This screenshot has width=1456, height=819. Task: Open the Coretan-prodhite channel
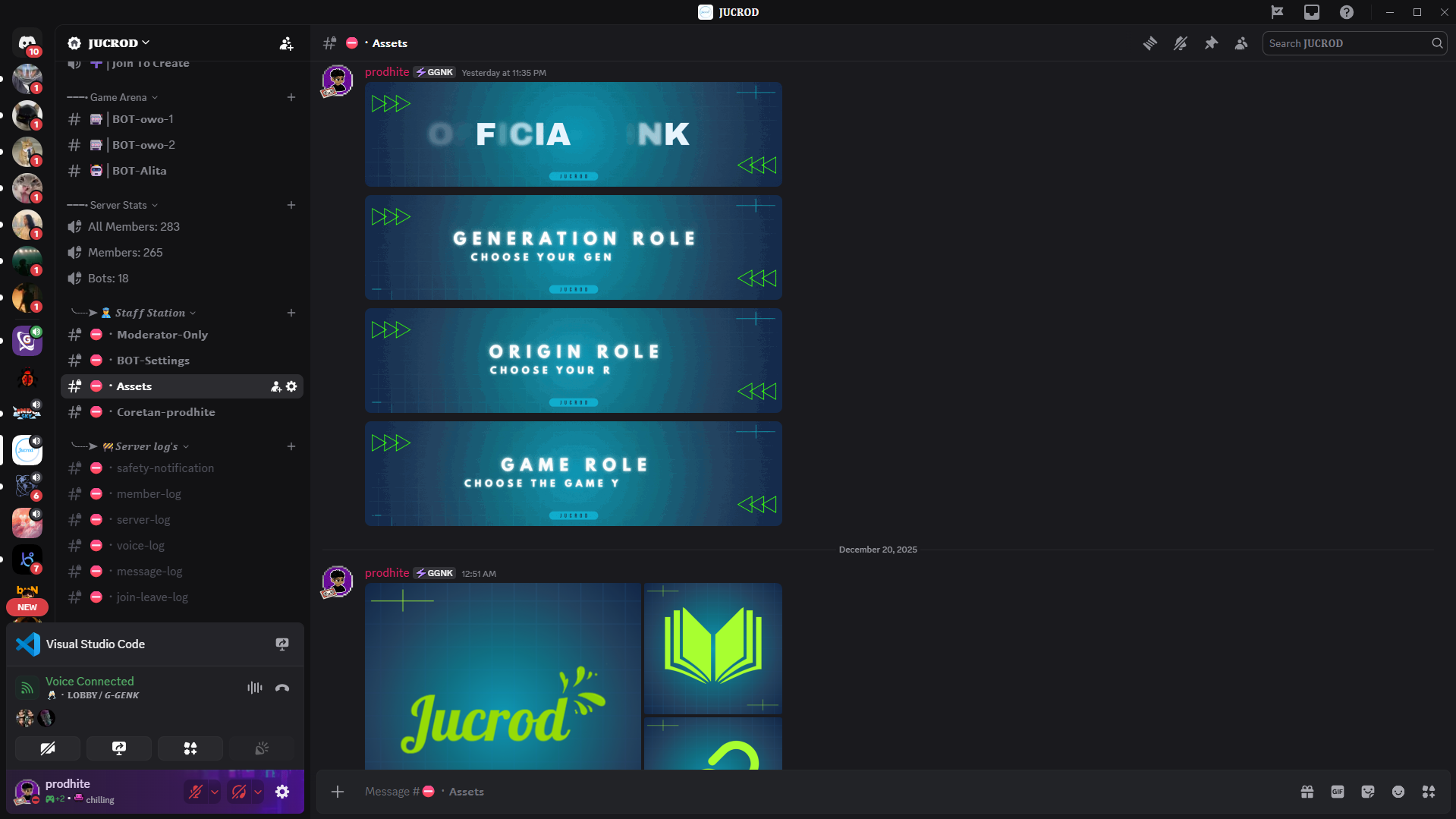(182, 412)
